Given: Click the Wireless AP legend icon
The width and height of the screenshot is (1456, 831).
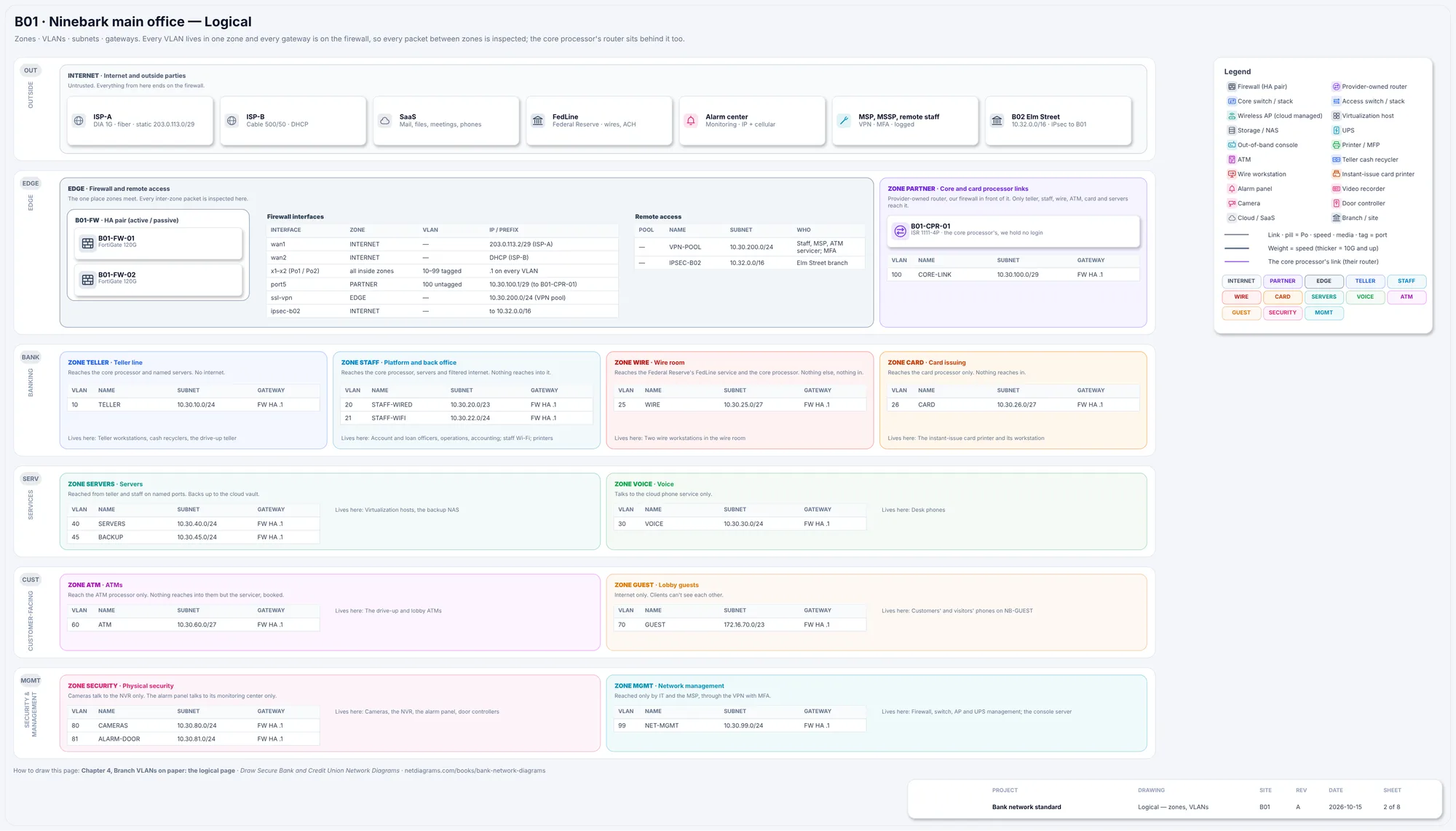Looking at the screenshot, I should (x=1232, y=116).
